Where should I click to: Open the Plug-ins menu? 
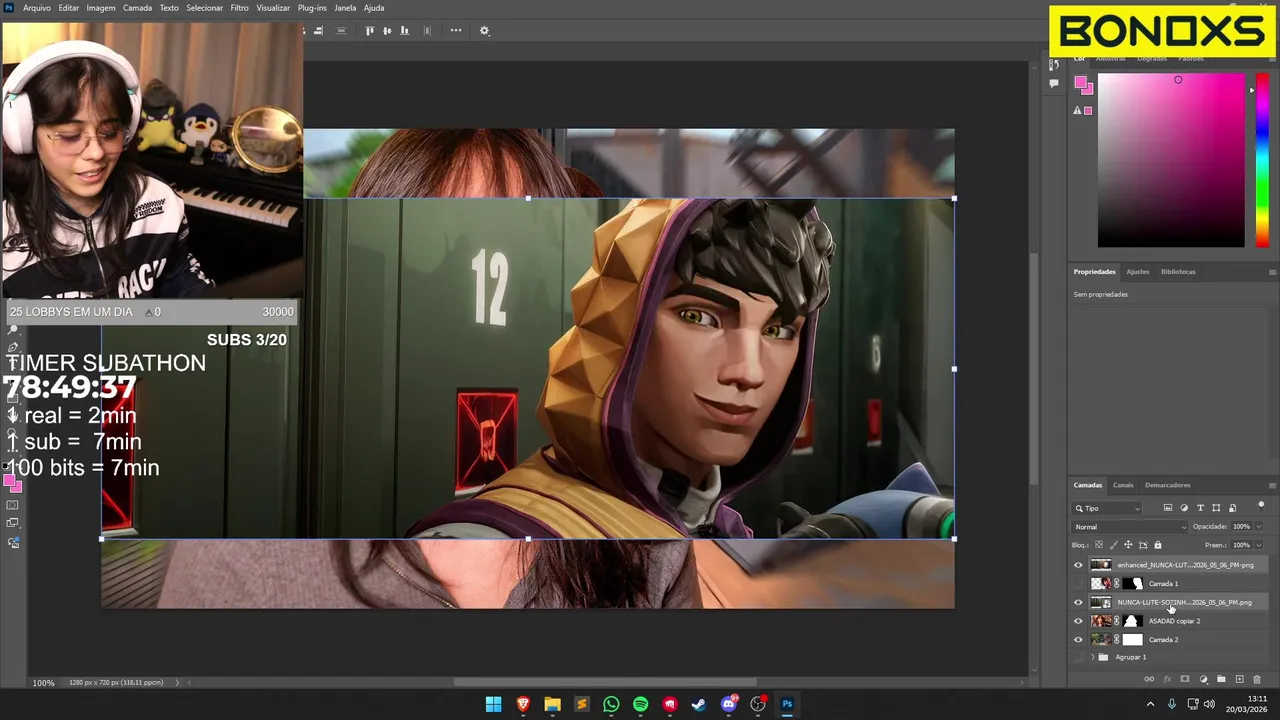pos(312,8)
